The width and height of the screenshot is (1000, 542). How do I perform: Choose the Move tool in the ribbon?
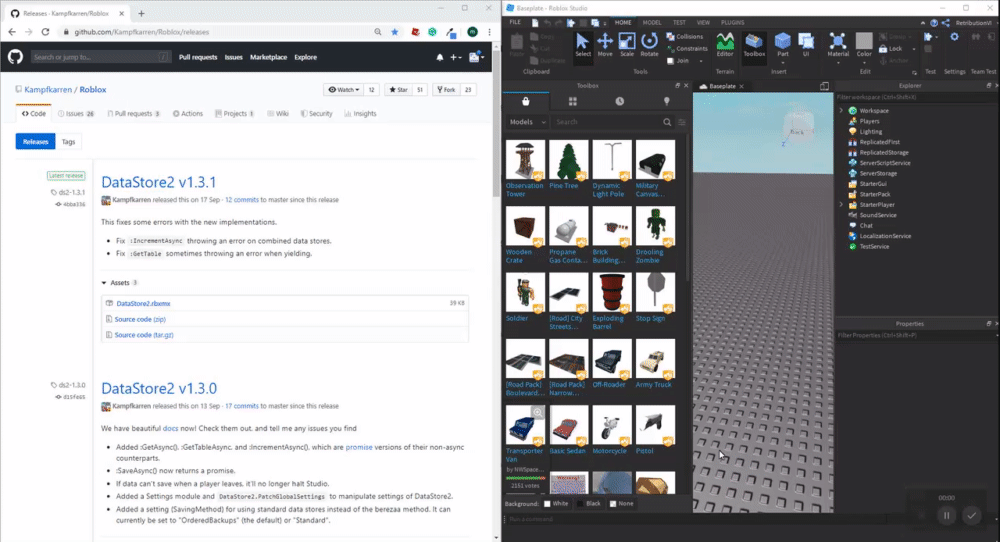tap(605, 45)
